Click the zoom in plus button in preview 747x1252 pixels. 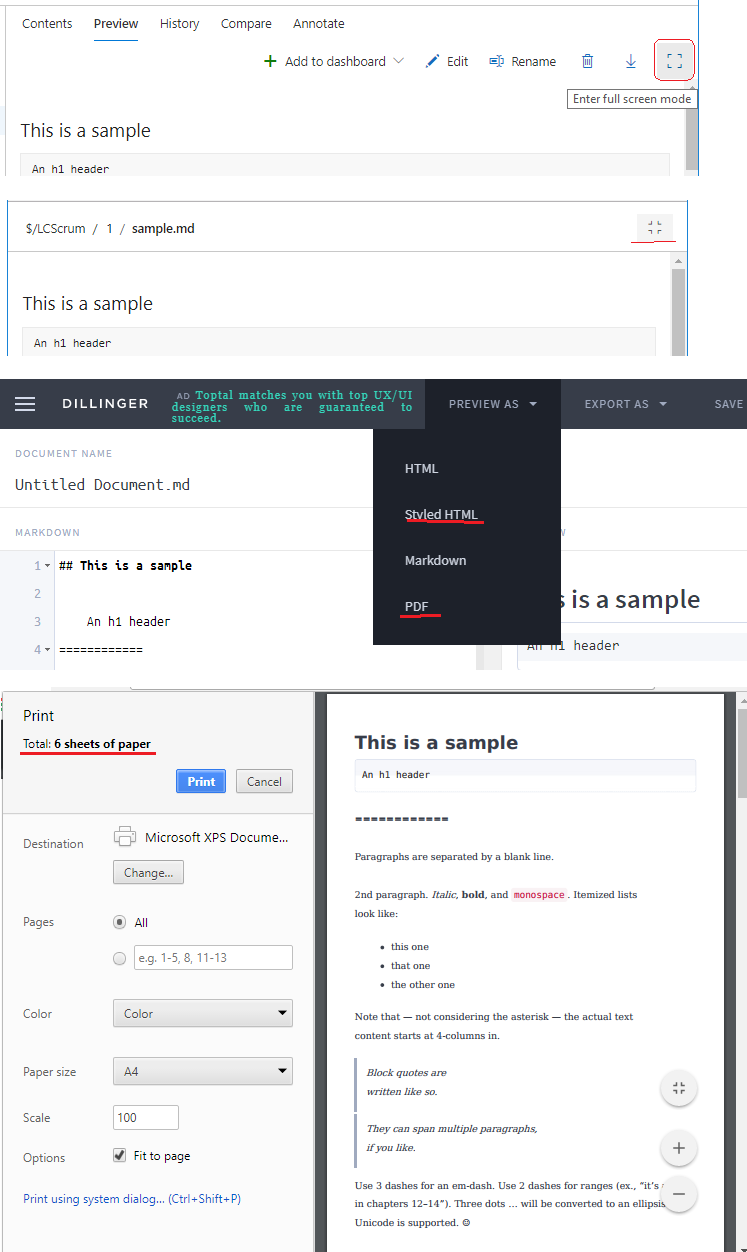pyautogui.click(x=679, y=1148)
